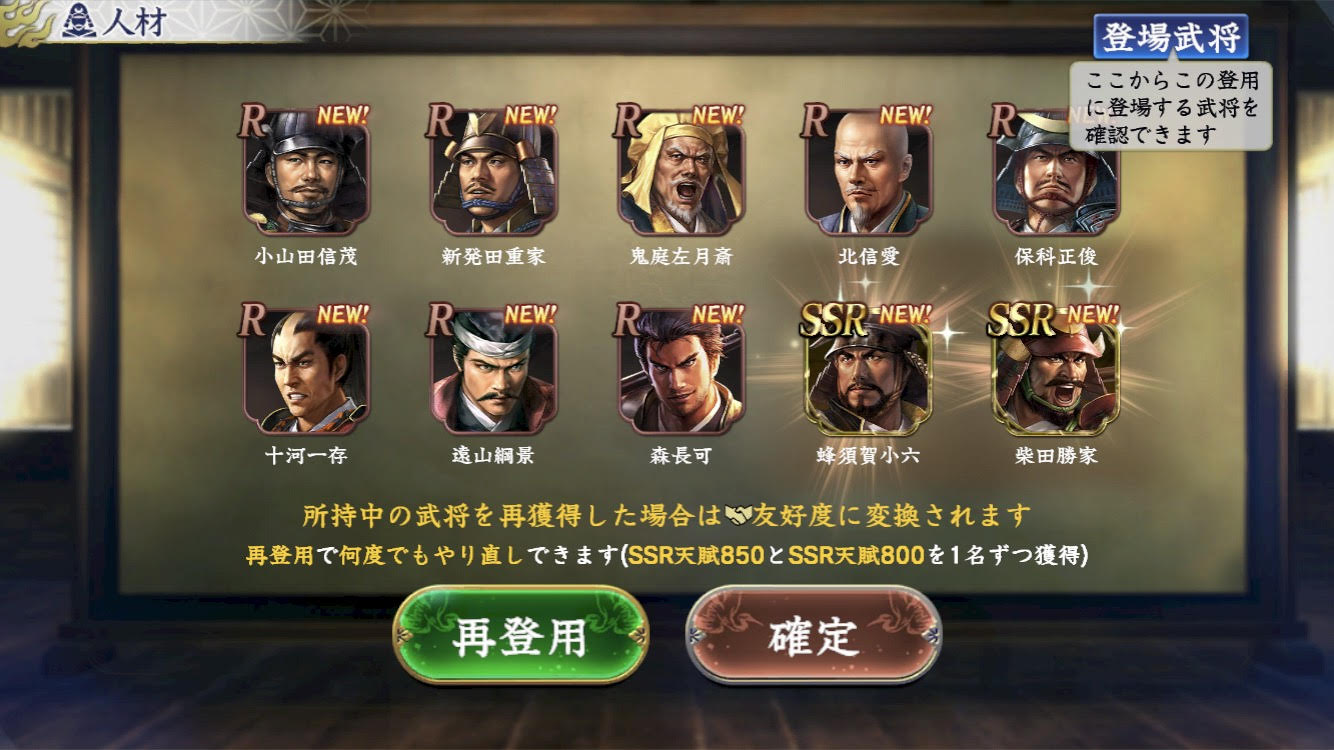Click the green 再登用 button
This screenshot has height=750, width=1334.
pos(521,635)
